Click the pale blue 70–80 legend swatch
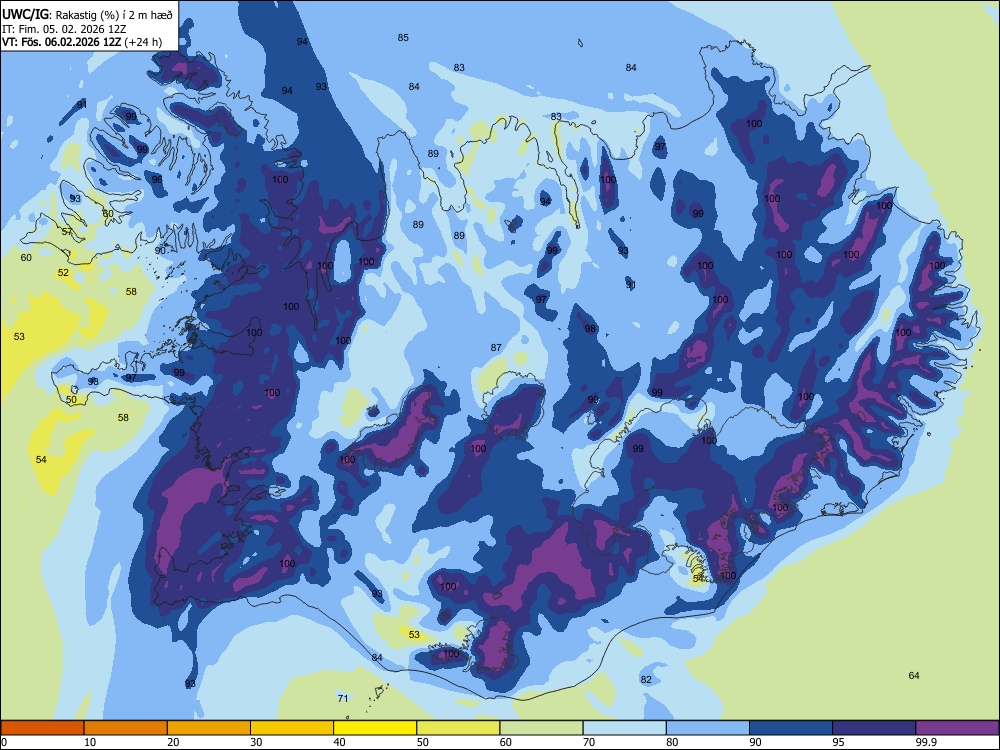Screen dimensions: 1000x750 pyautogui.click(x=624, y=728)
